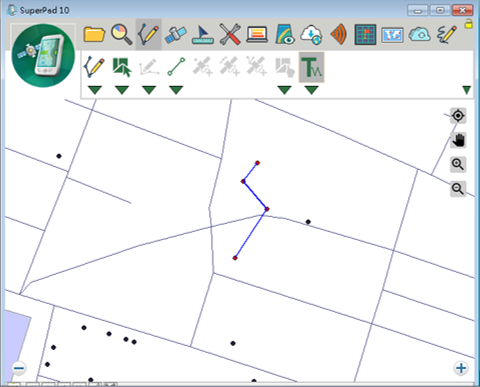Expand dropdown under the sketch pencil tool
The width and height of the screenshot is (480, 387).
tap(95, 90)
